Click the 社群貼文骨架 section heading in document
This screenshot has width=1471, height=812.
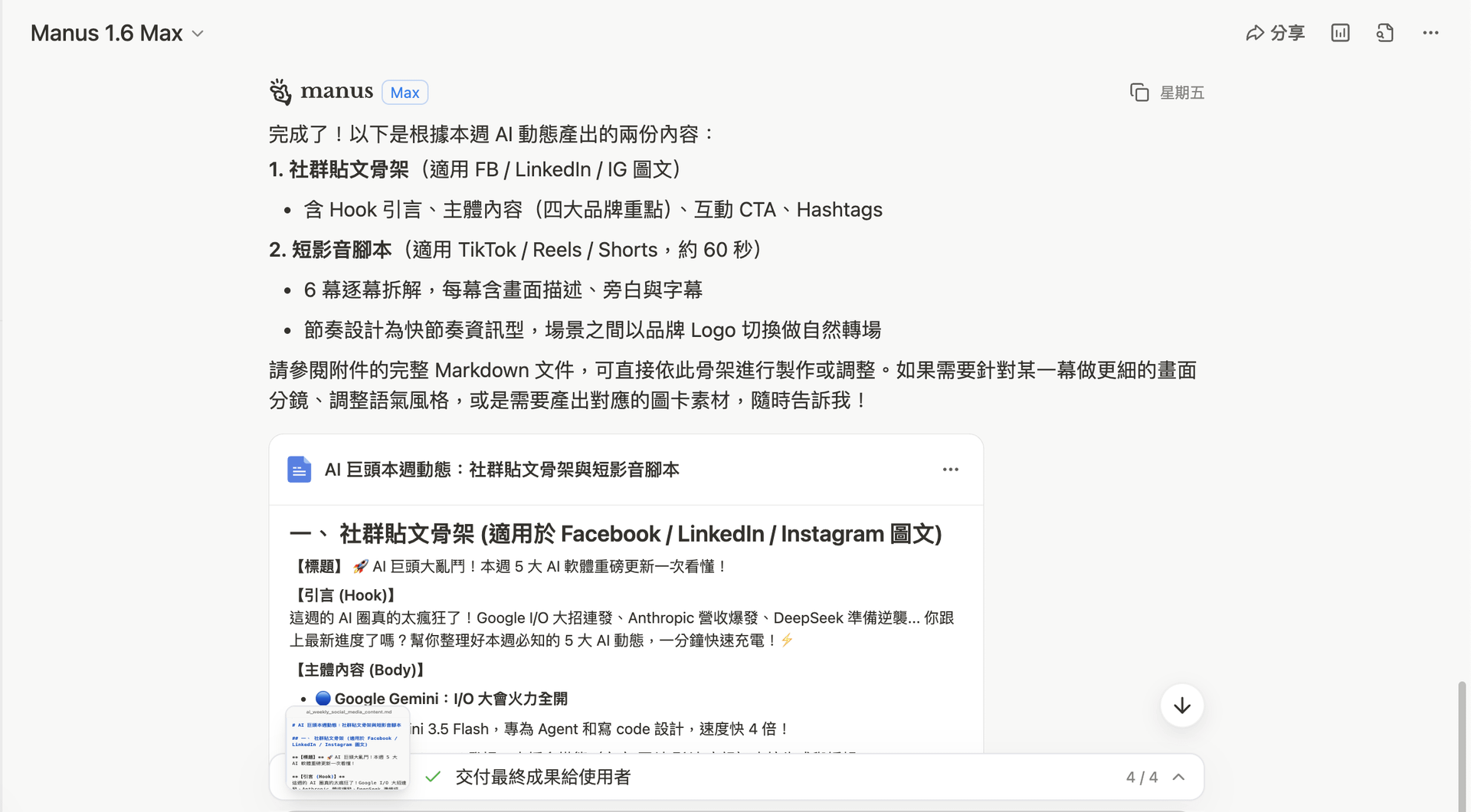tap(616, 534)
